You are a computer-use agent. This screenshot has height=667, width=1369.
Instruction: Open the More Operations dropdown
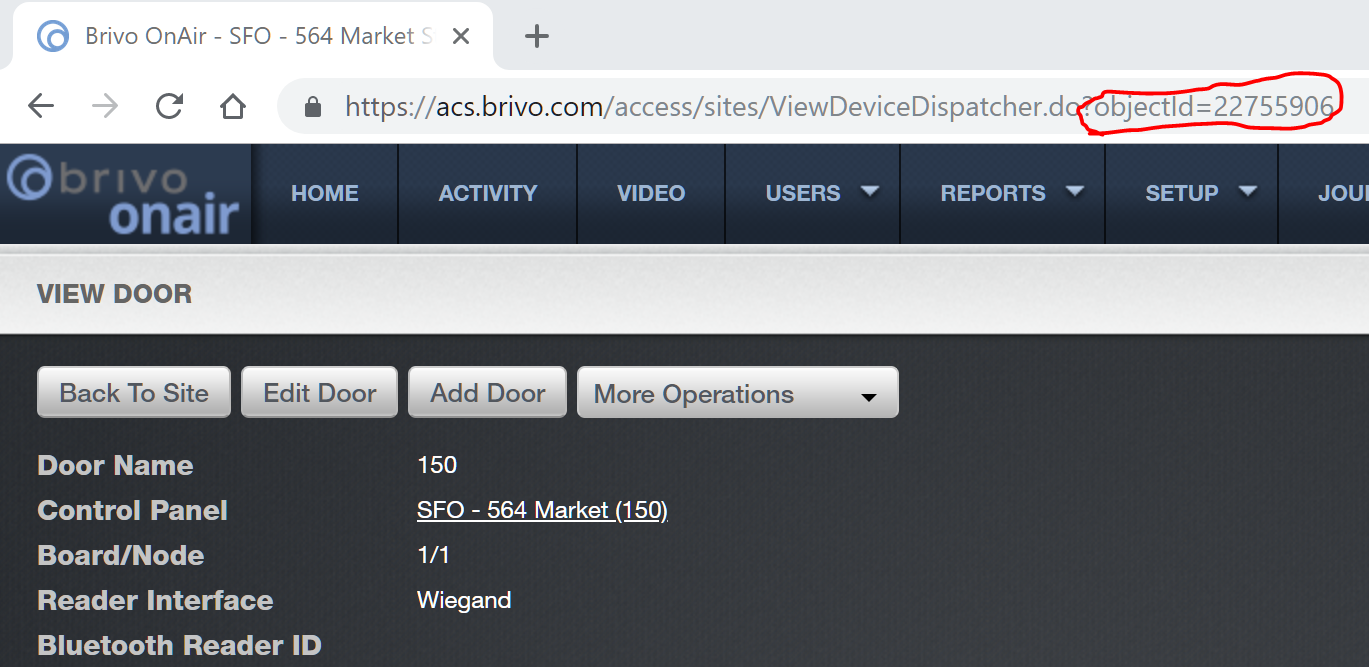tap(738, 393)
